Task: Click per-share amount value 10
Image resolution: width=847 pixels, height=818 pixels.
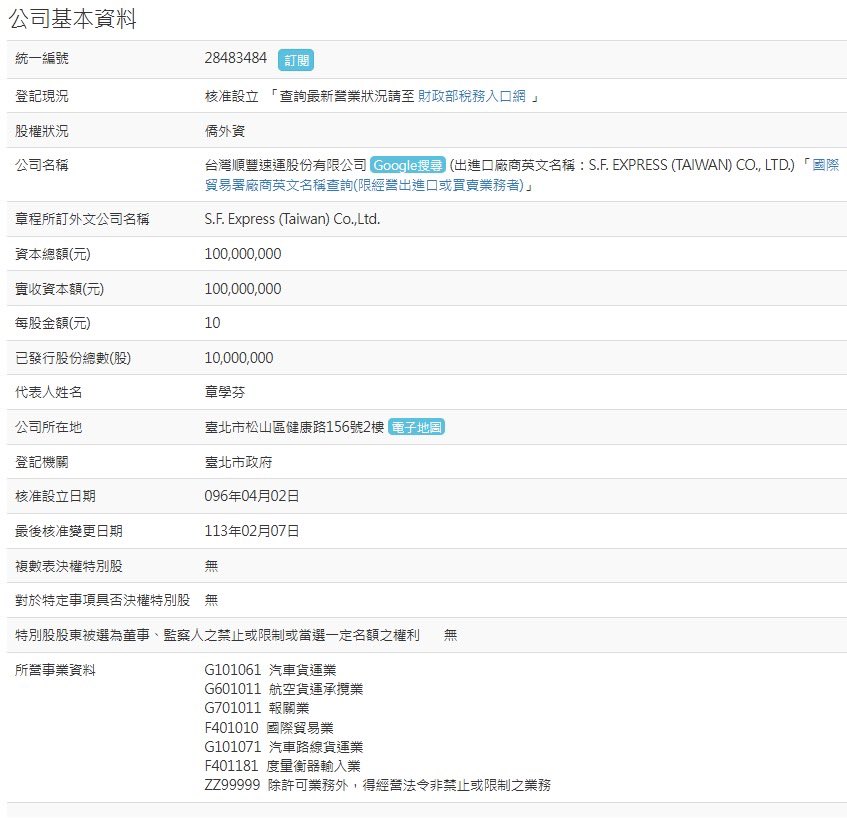Action: 212,323
